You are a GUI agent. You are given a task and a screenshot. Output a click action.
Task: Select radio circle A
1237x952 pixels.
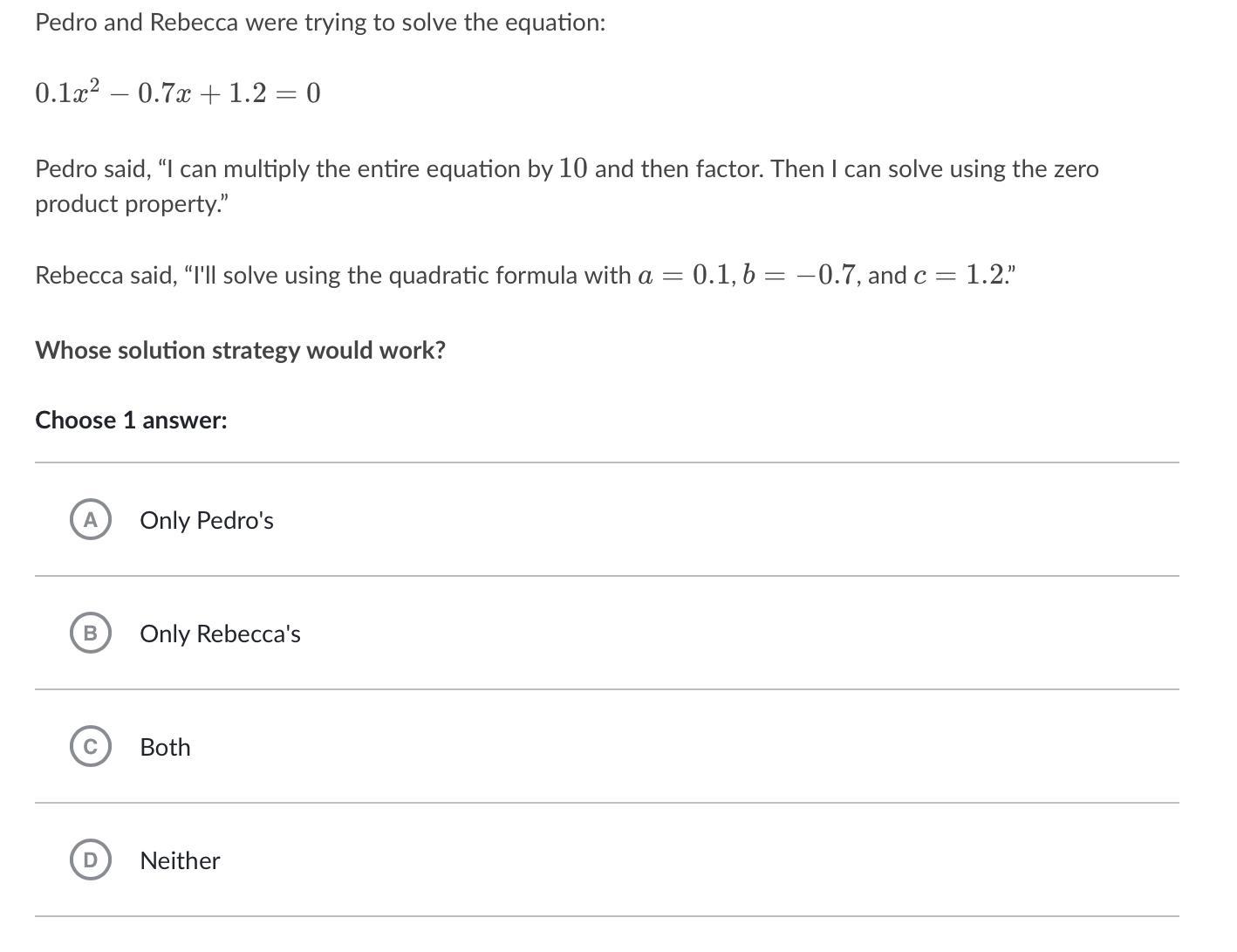(x=91, y=520)
